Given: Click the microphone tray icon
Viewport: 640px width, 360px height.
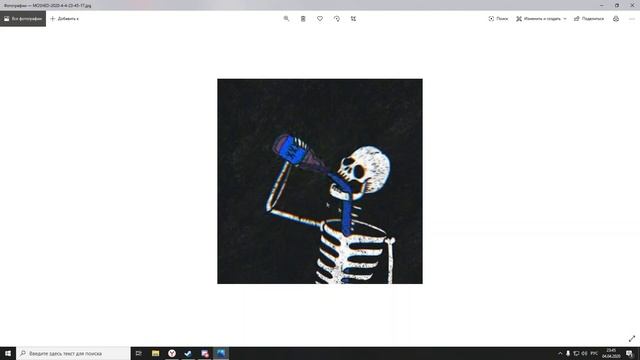Looking at the screenshot, I should pyautogui.click(x=568, y=353).
